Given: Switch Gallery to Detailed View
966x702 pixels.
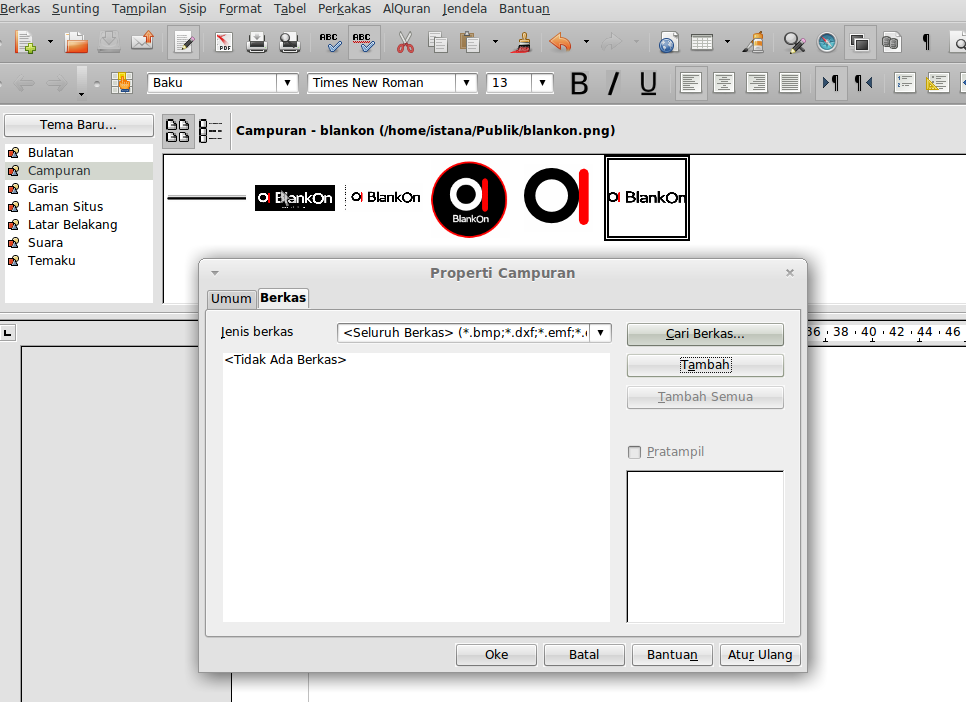Looking at the screenshot, I should [x=211, y=131].
